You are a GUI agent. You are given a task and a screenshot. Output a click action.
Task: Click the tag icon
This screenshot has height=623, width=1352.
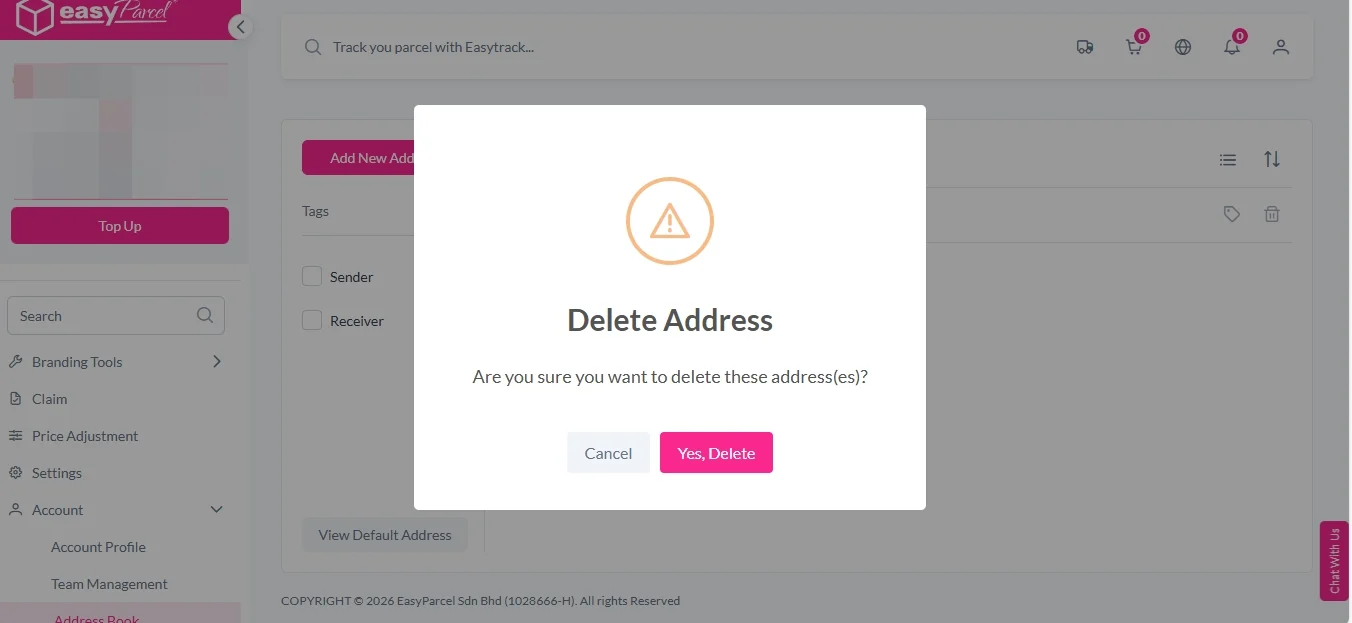coord(1232,214)
